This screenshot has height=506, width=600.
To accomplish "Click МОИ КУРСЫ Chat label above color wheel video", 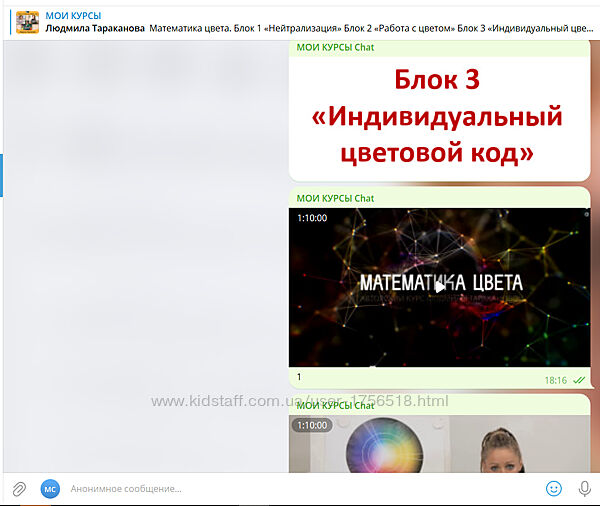I will coord(335,405).
